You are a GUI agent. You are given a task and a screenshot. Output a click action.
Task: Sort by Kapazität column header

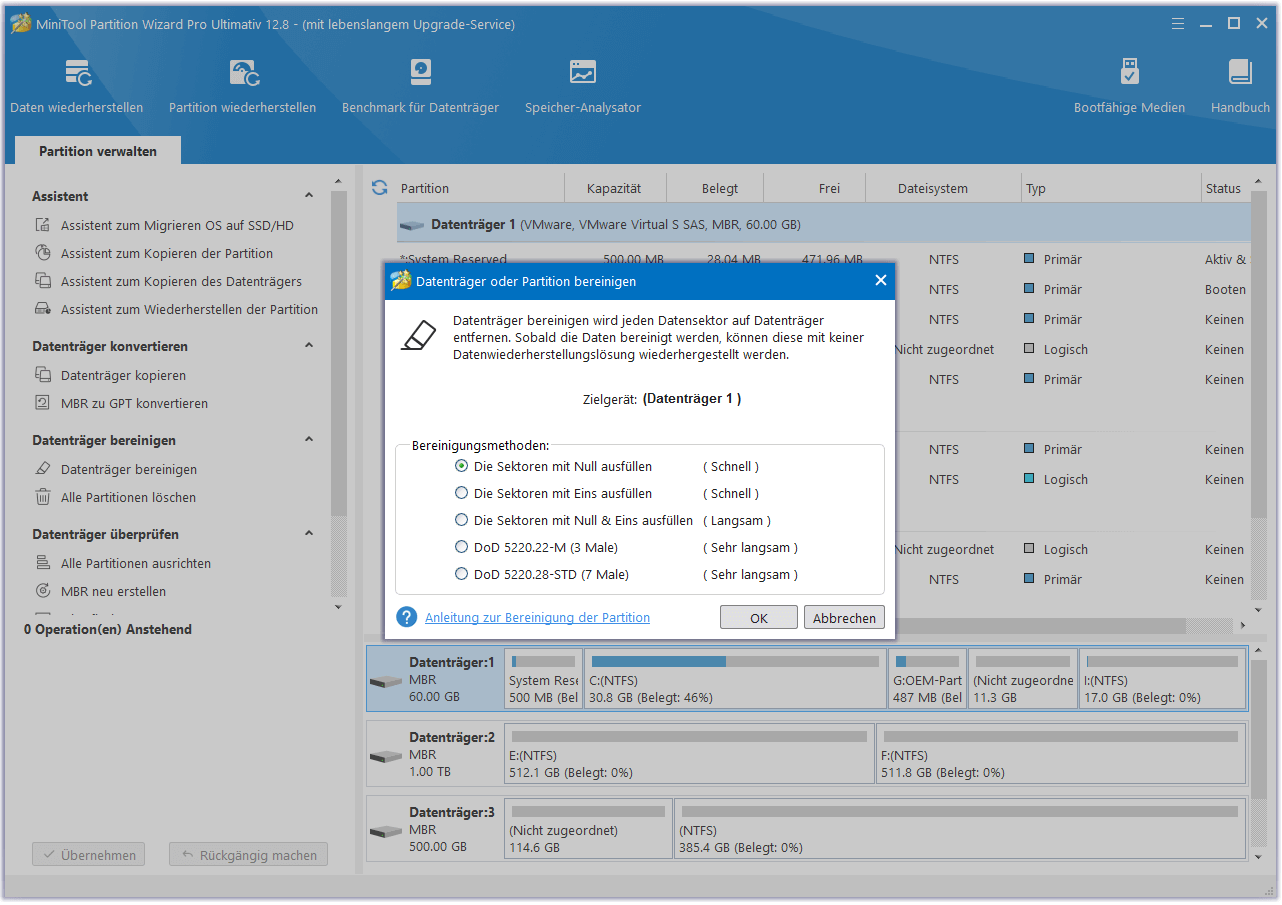(x=614, y=188)
